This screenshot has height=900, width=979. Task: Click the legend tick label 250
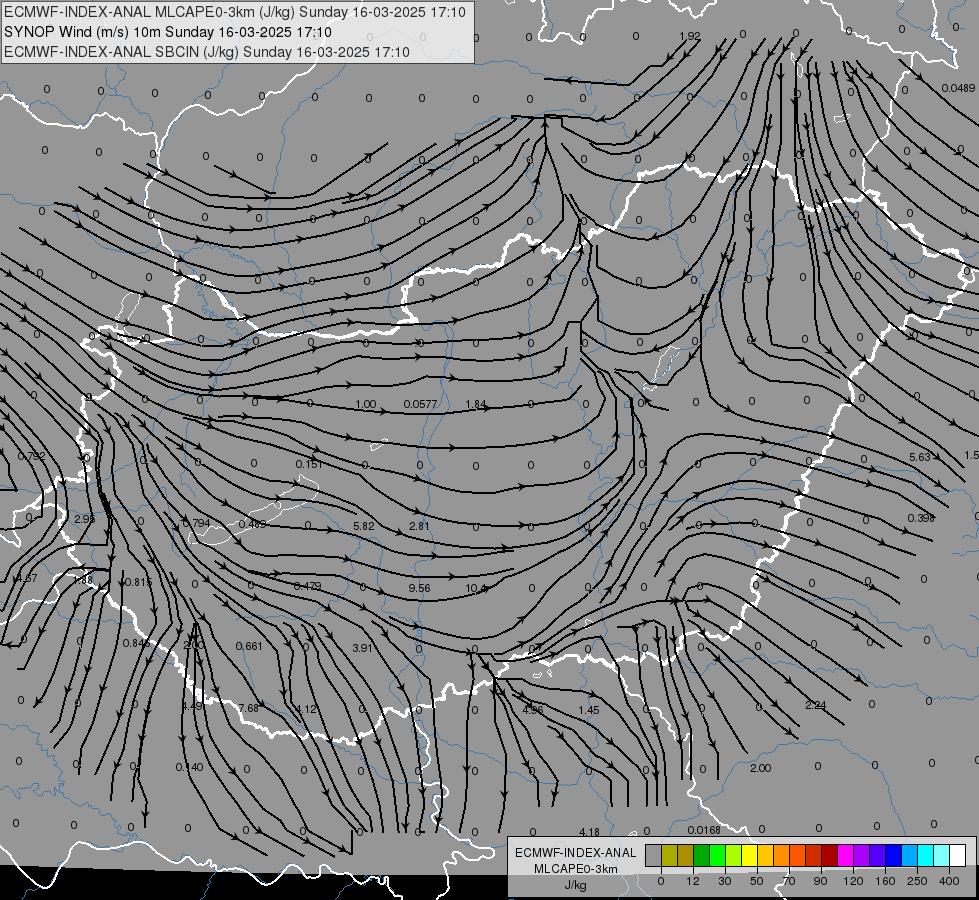coord(917,881)
